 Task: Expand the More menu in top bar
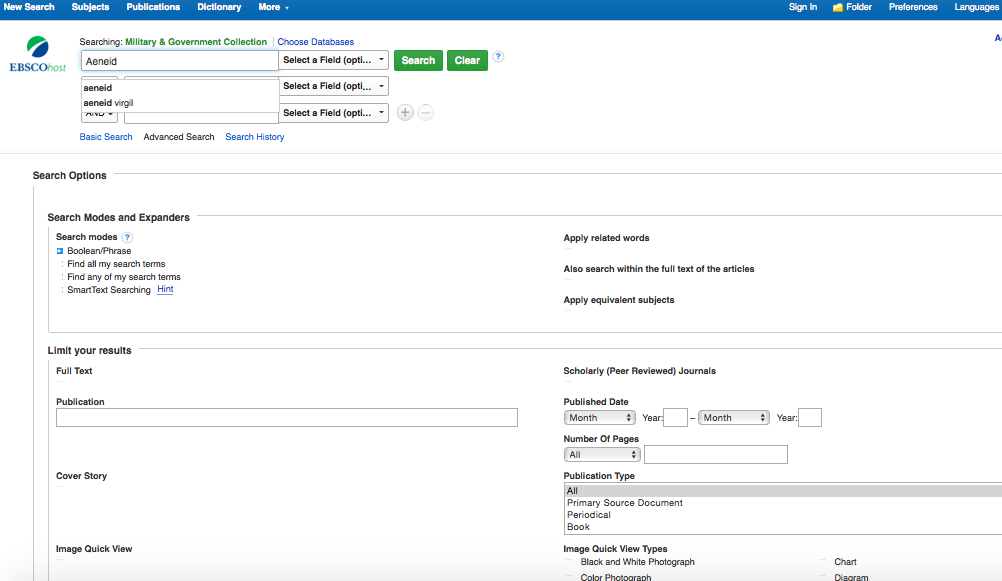click(x=274, y=7)
